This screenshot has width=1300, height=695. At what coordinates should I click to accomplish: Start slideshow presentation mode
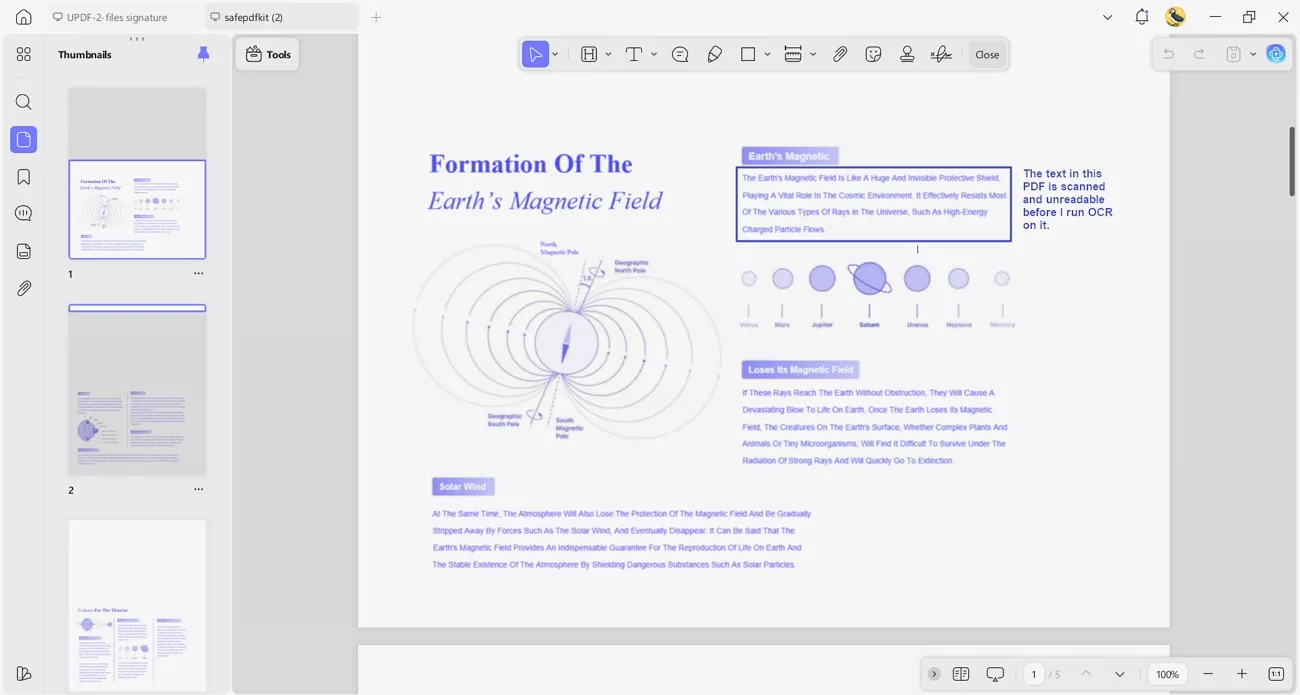(x=995, y=674)
